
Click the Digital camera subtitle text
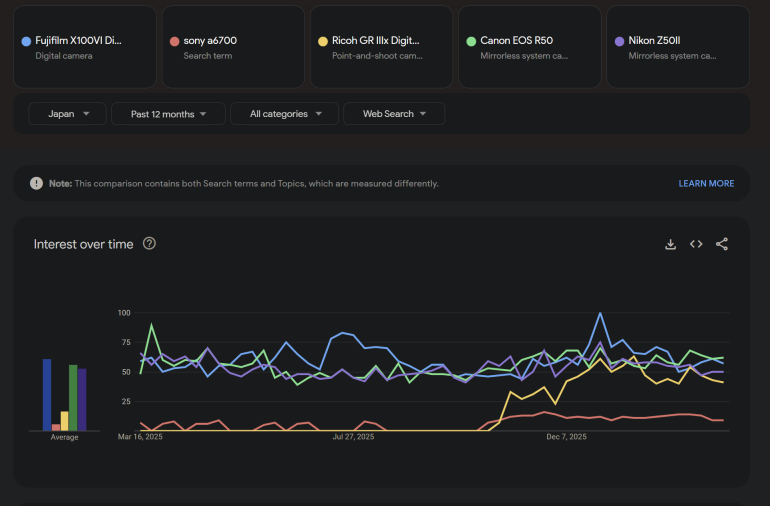click(64, 56)
